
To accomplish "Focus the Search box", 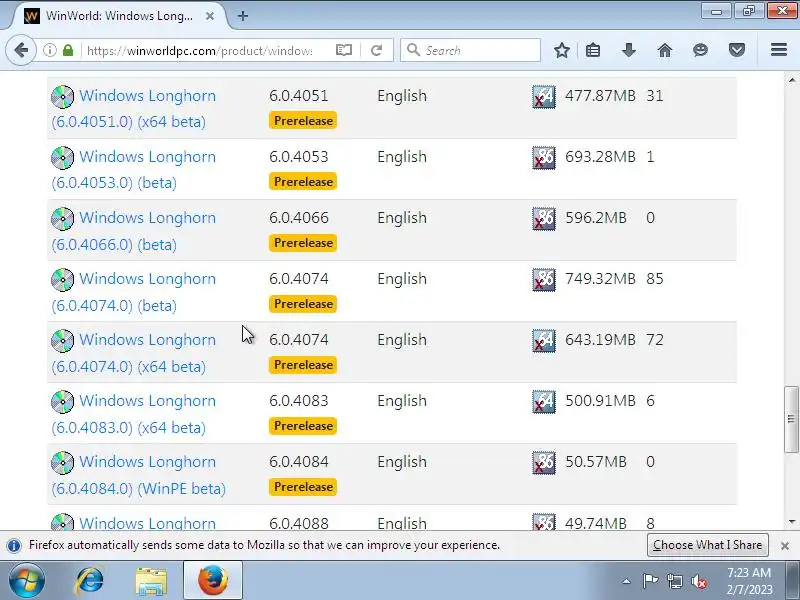I will click(470, 51).
